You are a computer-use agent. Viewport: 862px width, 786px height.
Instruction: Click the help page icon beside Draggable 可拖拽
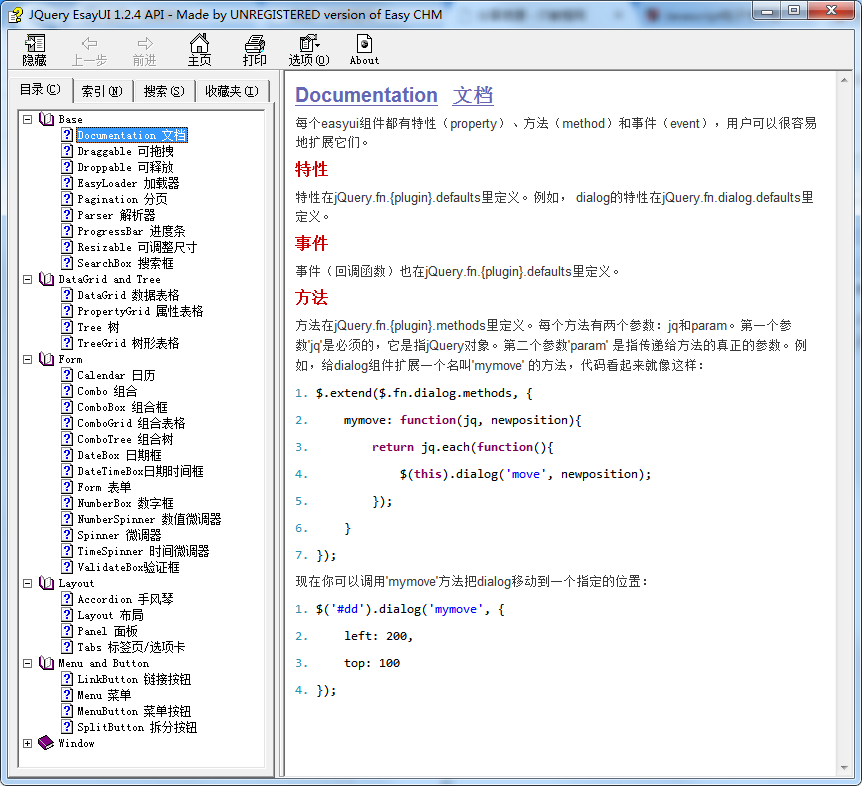67,151
